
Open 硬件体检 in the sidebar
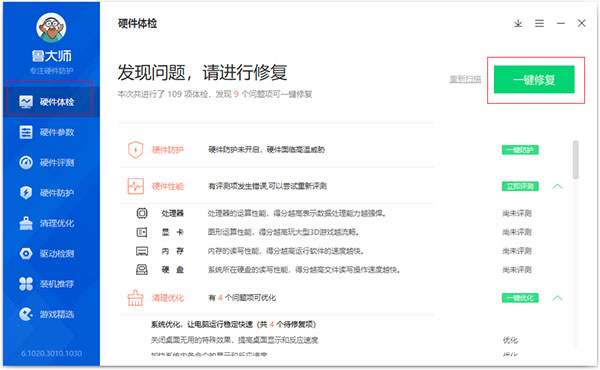coord(50,102)
